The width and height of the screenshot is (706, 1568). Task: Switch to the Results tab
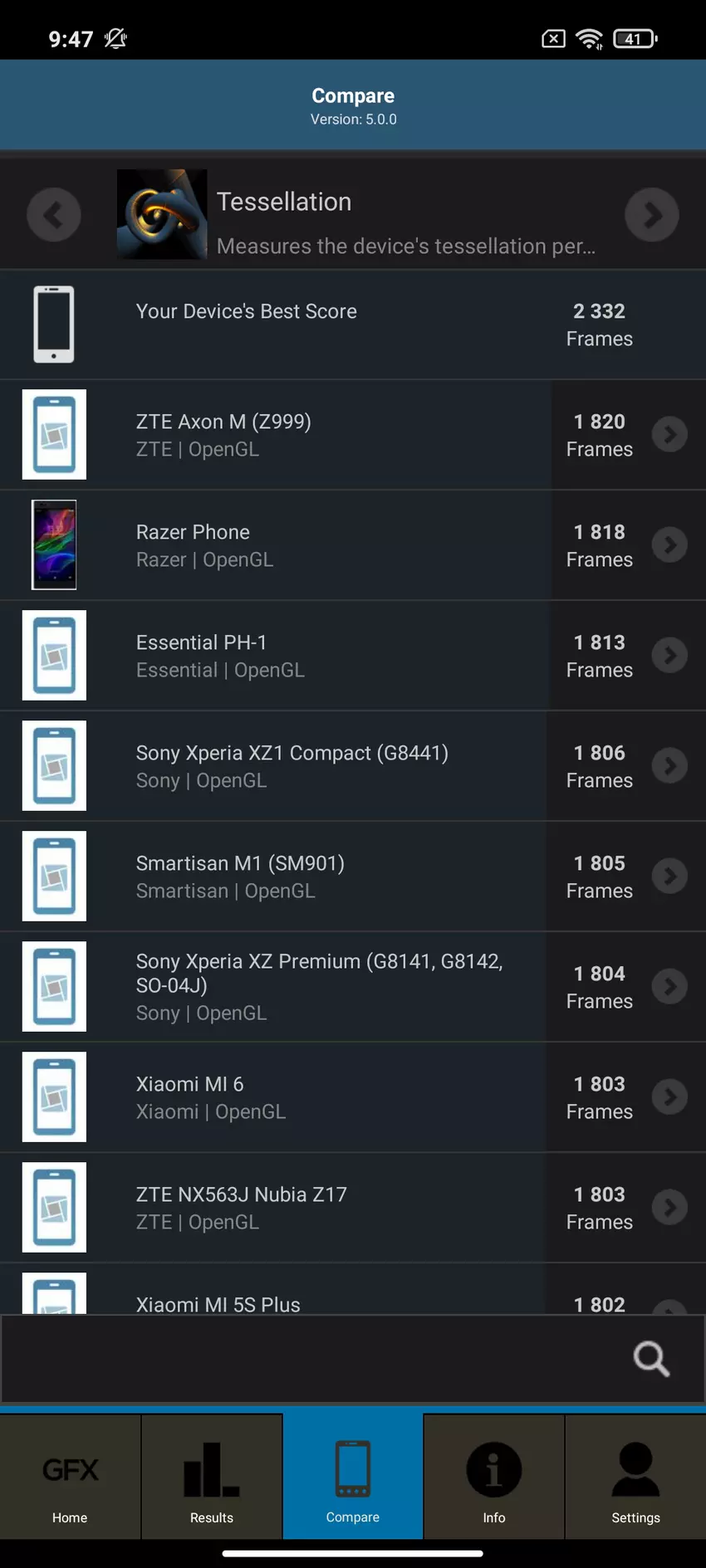(212, 1480)
